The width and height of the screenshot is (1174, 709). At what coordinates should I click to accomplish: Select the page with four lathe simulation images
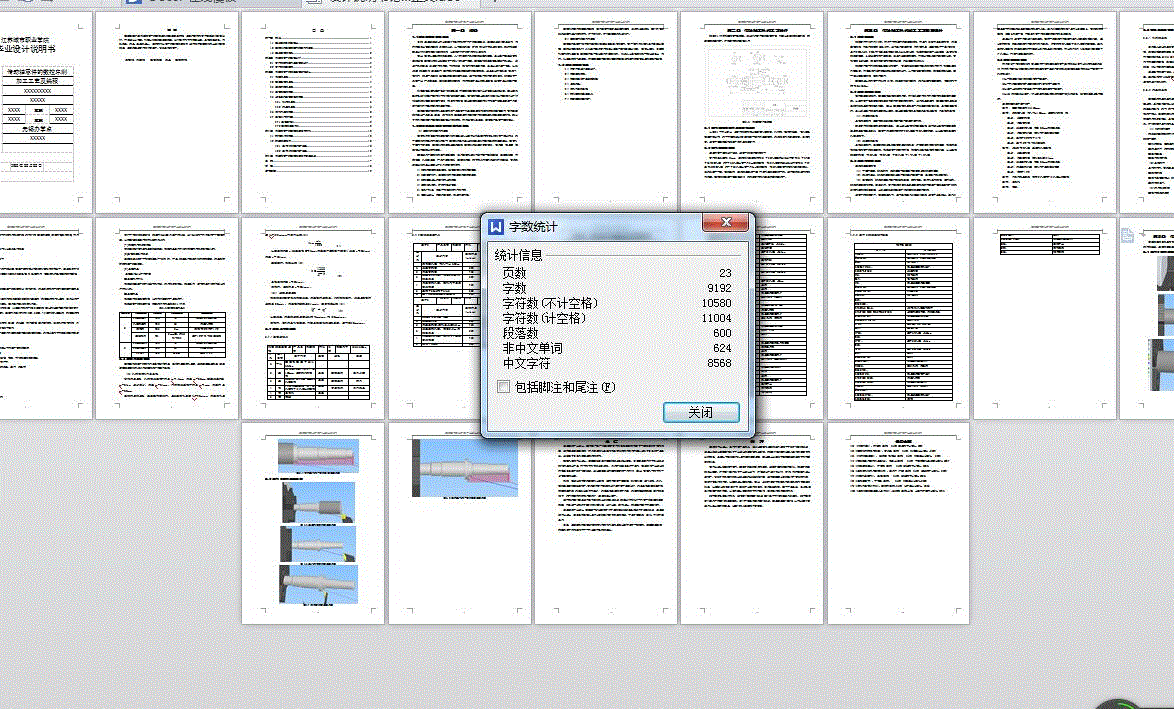coord(313,523)
